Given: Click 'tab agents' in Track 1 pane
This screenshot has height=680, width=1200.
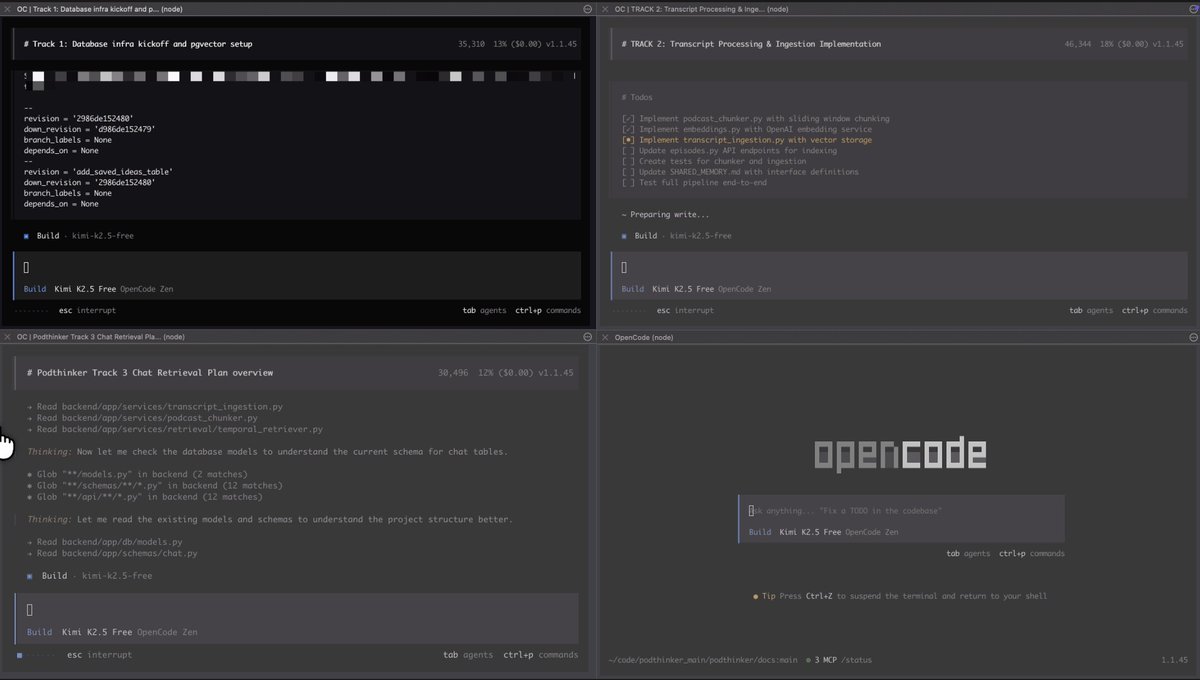Looking at the screenshot, I should tap(484, 310).
